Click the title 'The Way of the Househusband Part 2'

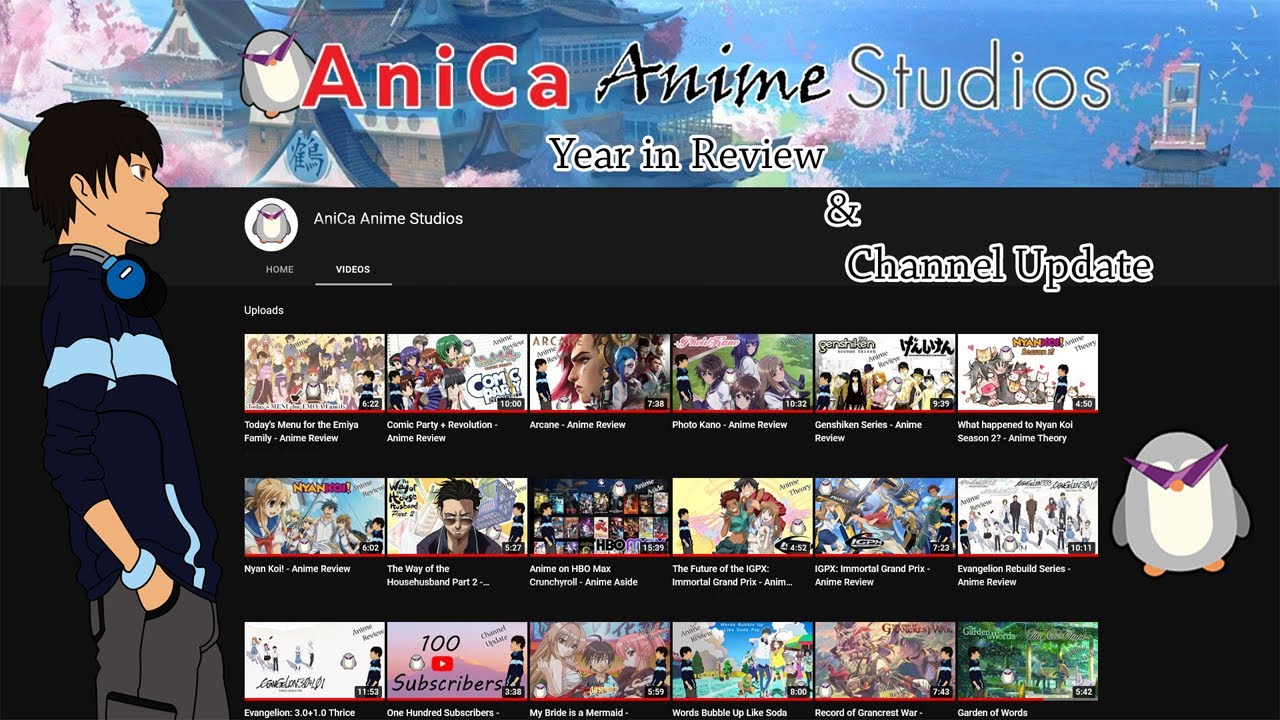[x=438, y=575]
